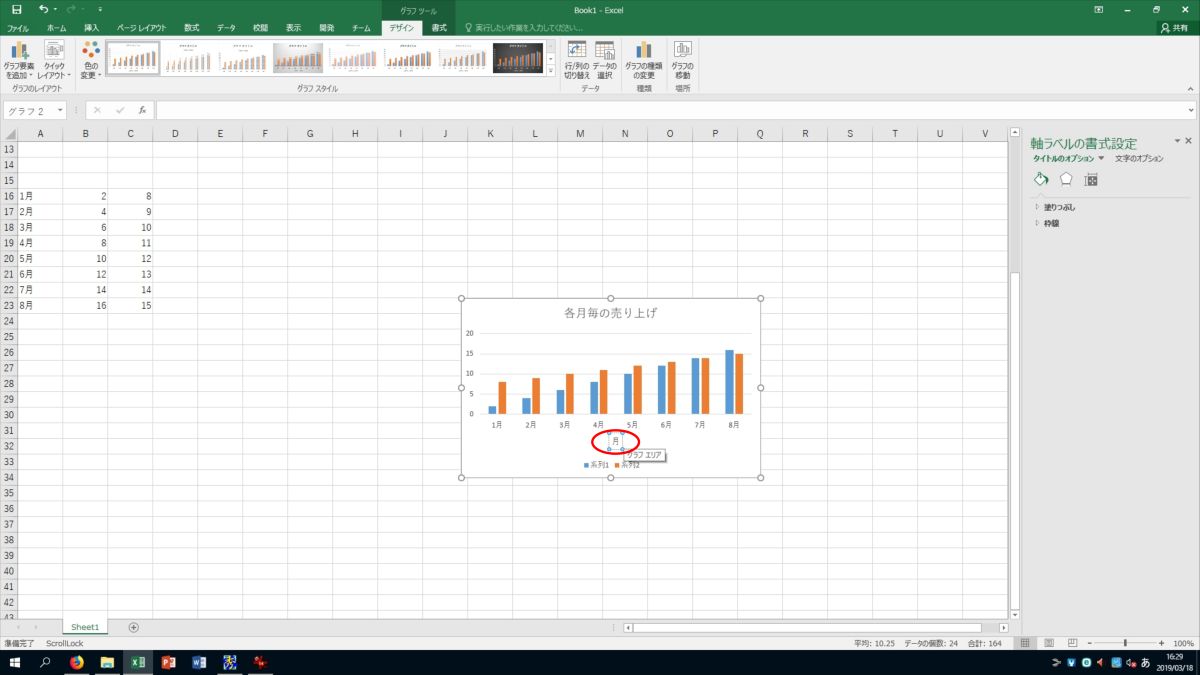Click the formula bar cancel X icon

click(x=97, y=110)
